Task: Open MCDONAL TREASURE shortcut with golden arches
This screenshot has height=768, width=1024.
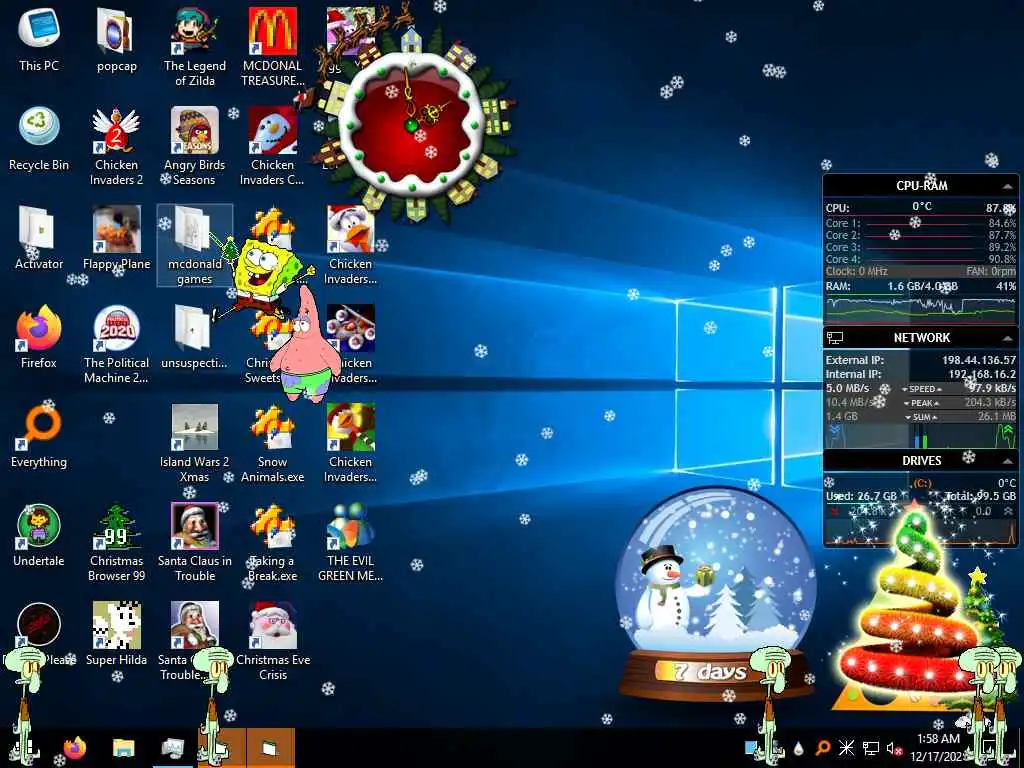Action: click(272, 47)
